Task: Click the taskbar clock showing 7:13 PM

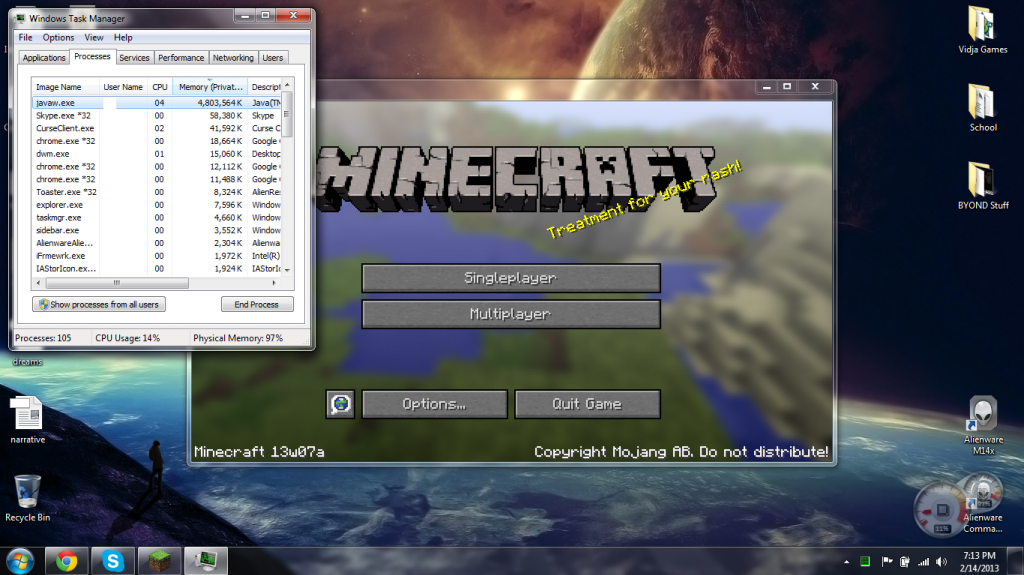Action: (x=979, y=561)
